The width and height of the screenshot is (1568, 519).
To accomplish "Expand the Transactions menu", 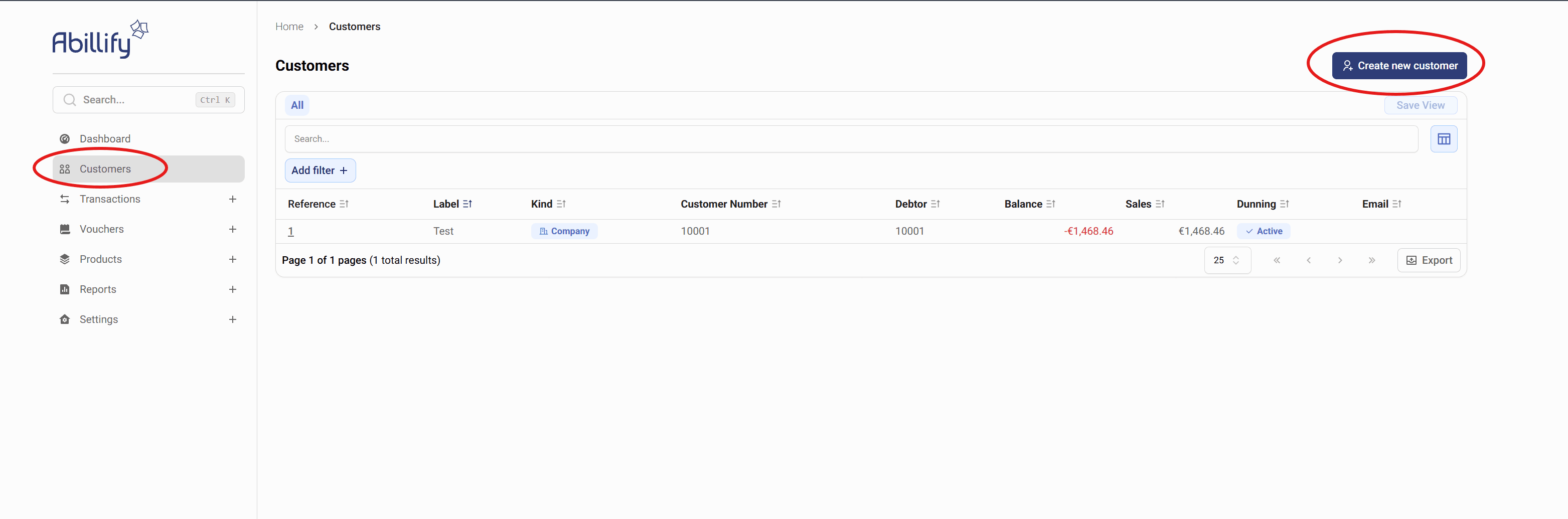I will click(x=233, y=200).
